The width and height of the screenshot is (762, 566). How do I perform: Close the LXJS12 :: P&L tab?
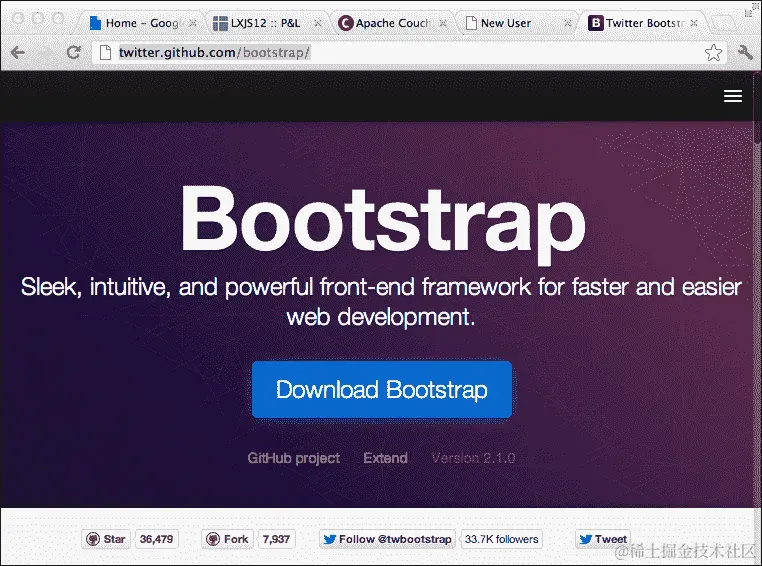pos(318,23)
